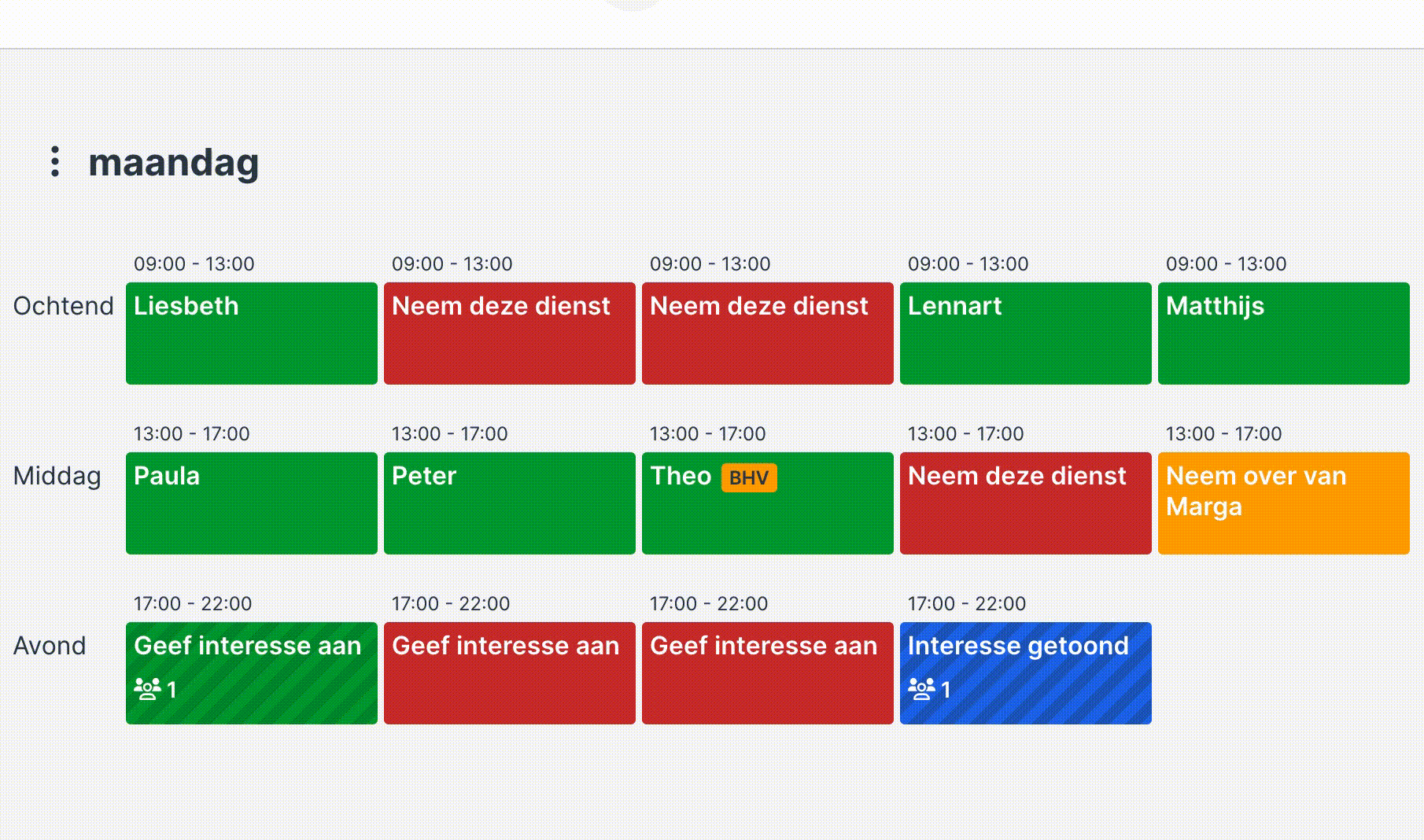The width and height of the screenshot is (1424, 840).
Task: Click the orange BHV badge next to Theo
Action: click(748, 477)
